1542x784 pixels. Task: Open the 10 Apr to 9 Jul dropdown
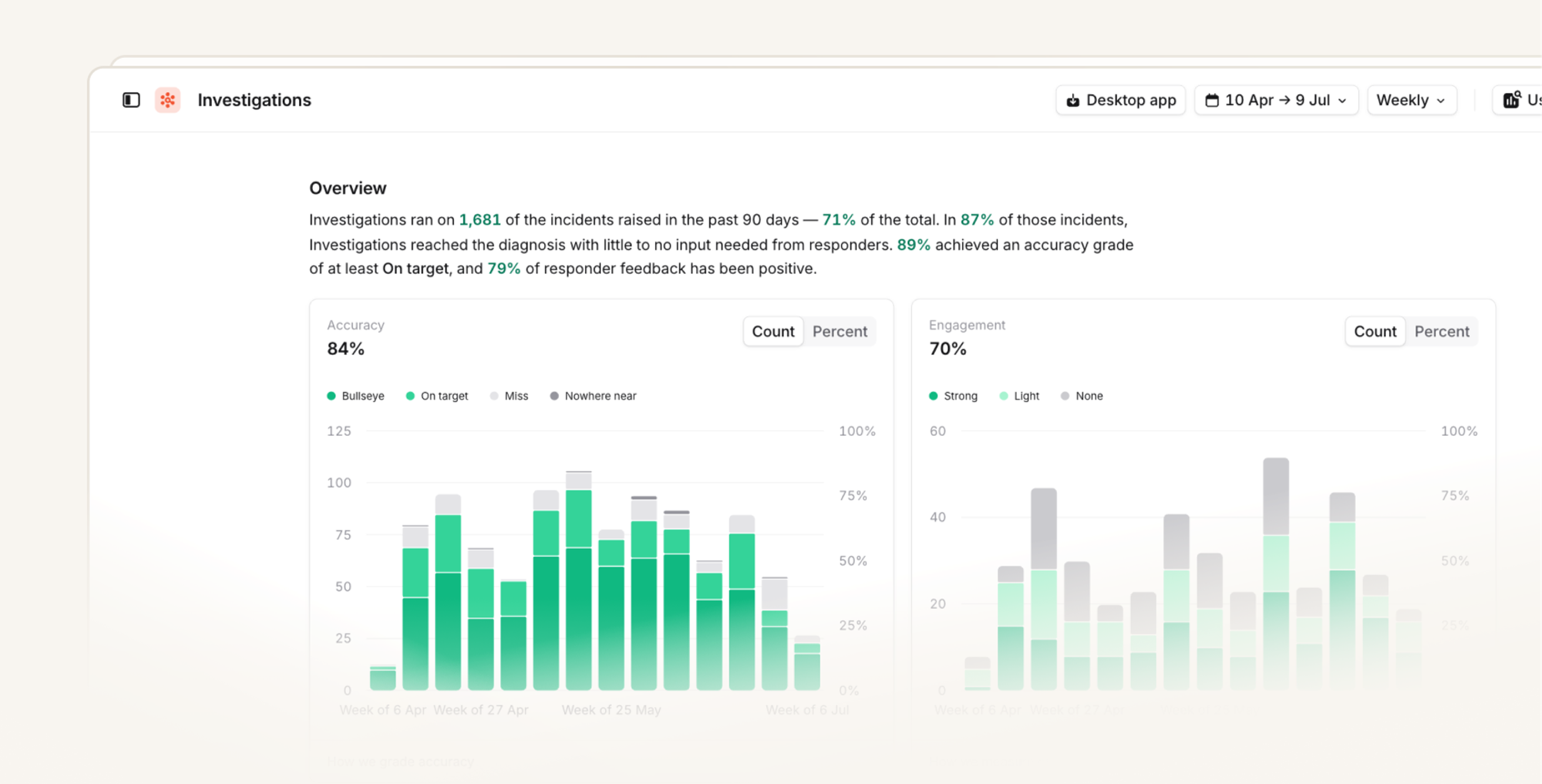pyautogui.click(x=1276, y=100)
